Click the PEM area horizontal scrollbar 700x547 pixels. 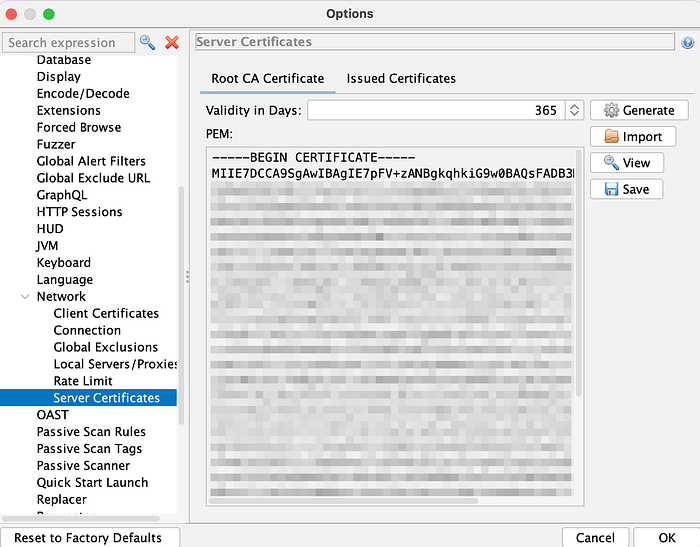[x=343, y=501]
